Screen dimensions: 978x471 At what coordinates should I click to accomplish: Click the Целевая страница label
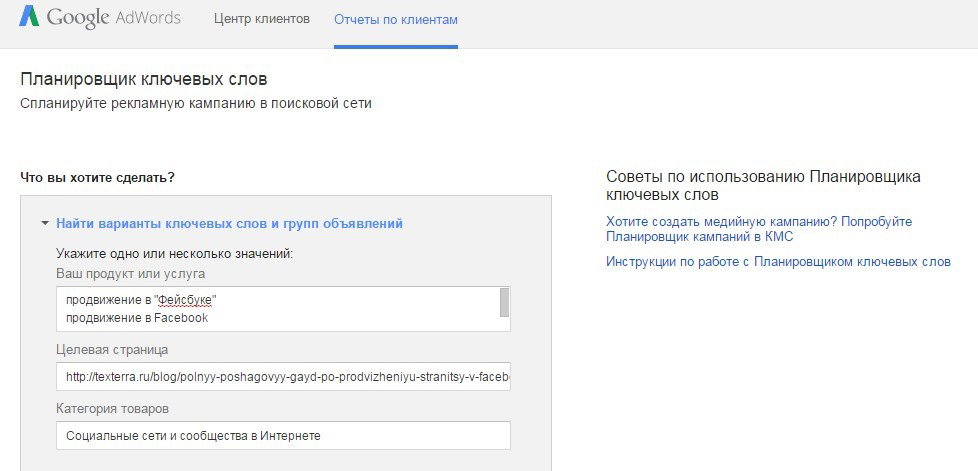tap(112, 349)
